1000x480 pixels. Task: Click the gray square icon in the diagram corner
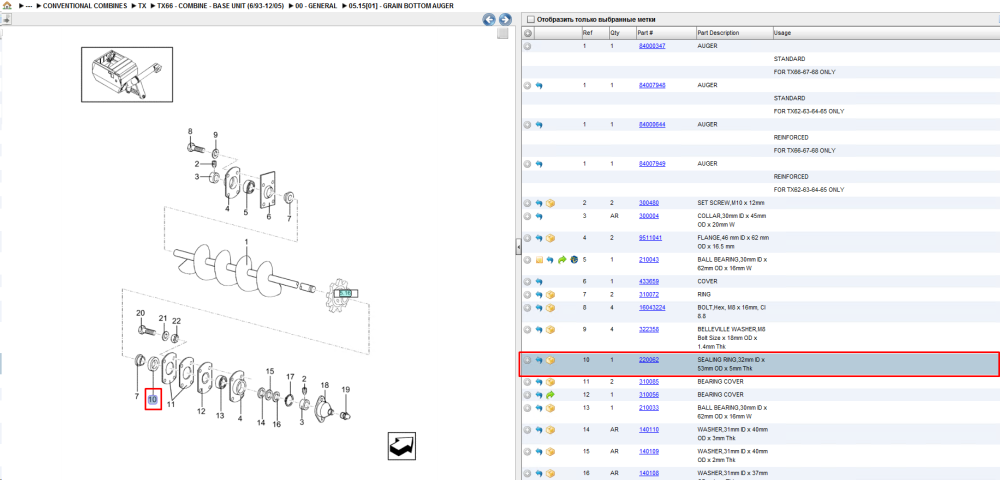click(x=503, y=33)
